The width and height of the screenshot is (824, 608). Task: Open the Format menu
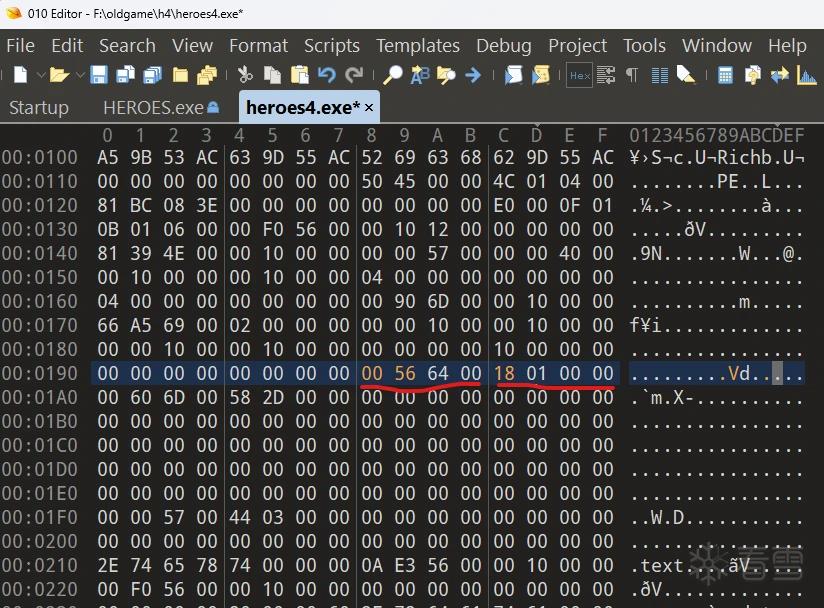click(x=258, y=46)
